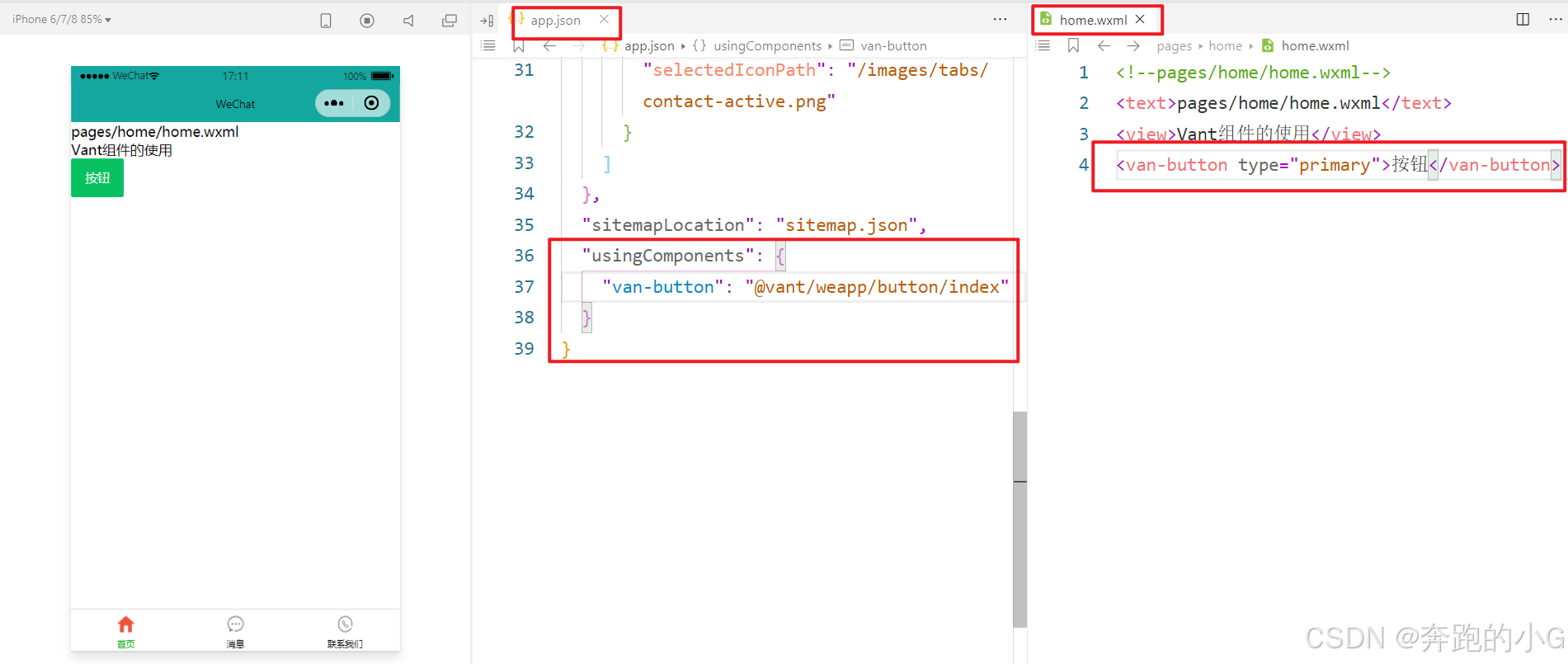The width and height of the screenshot is (1568, 664).
Task: Select the 消息 tab in simulator tab bar
Action: pos(235,632)
